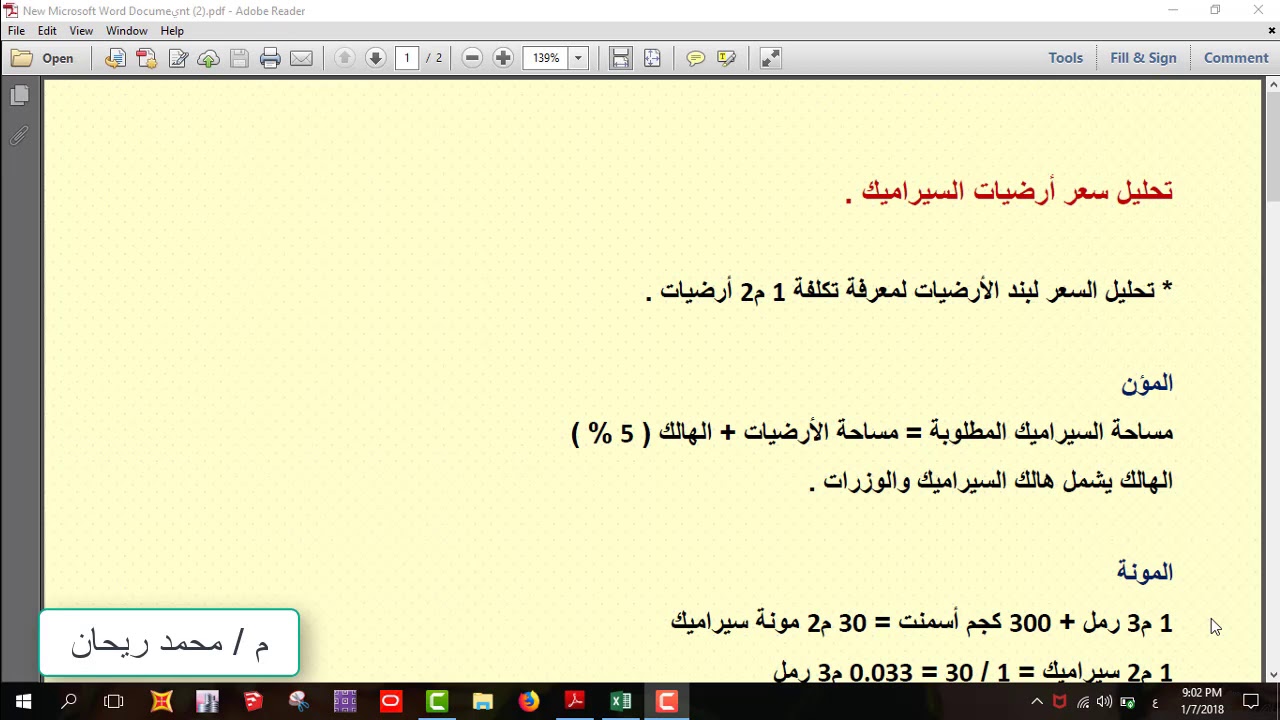1280x720 pixels.
Task: Click the scroll up arrow of document
Action: [x=1272, y=85]
